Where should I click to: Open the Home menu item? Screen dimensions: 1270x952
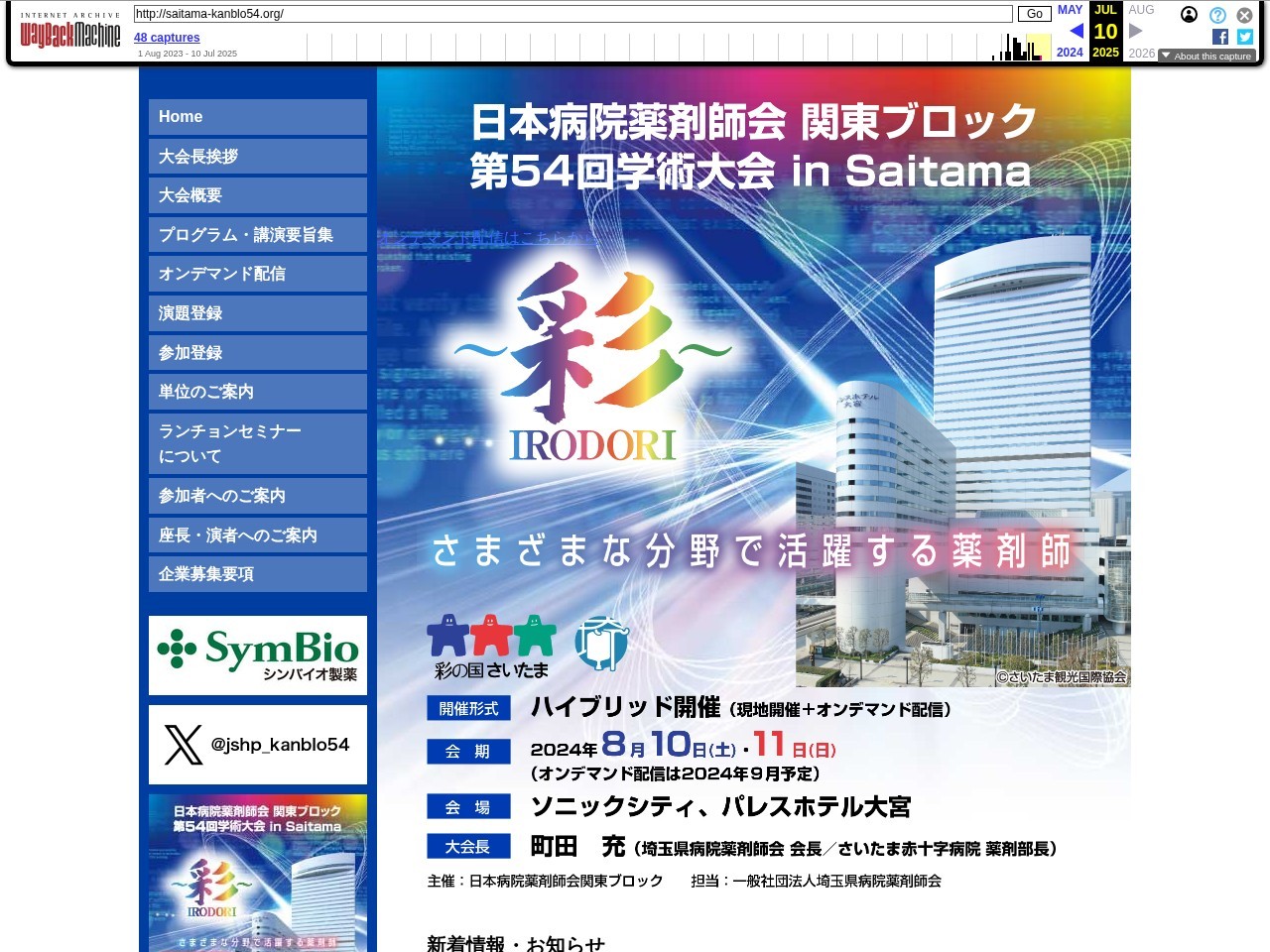258,117
